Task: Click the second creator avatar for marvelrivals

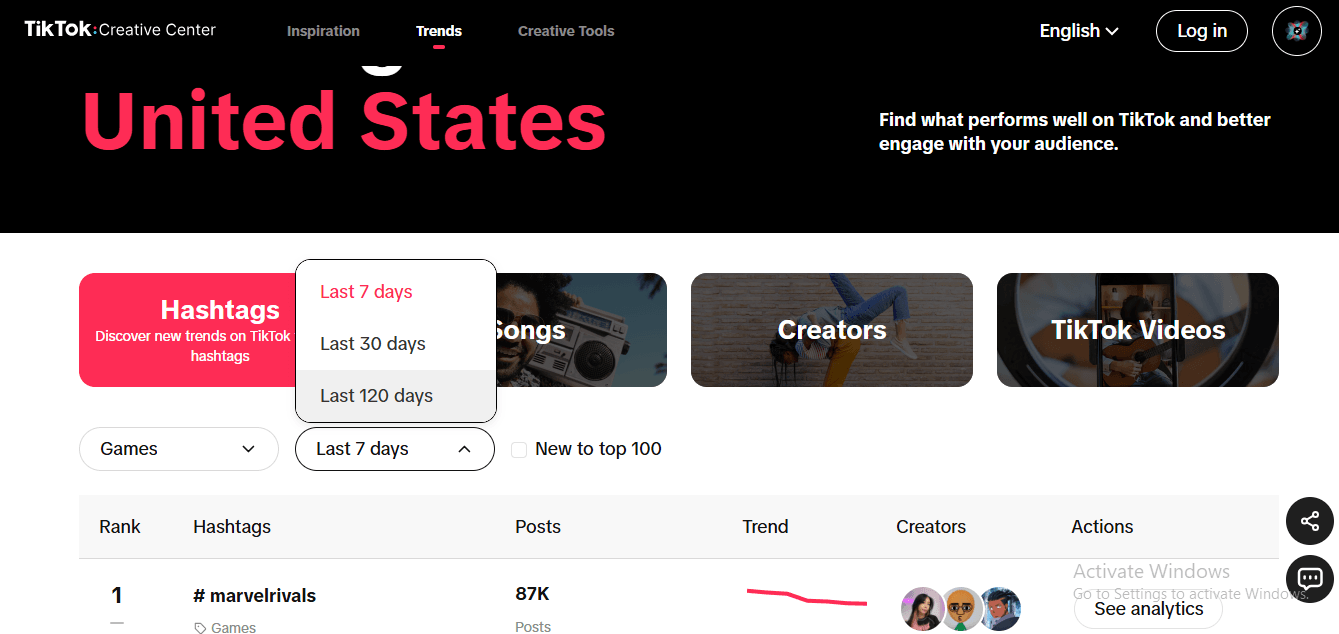Action: click(961, 609)
